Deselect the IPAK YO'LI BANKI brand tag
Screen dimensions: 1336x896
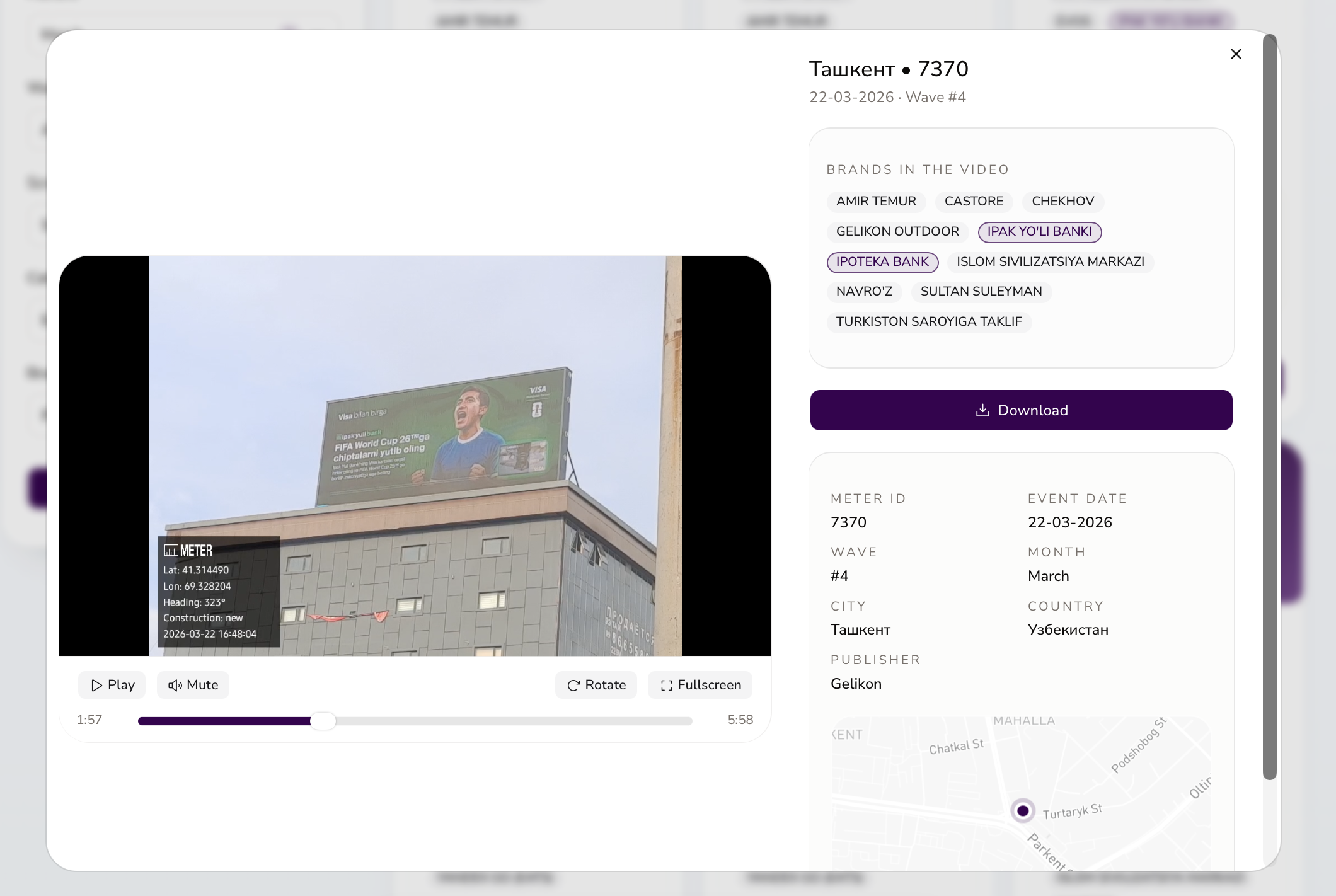point(1039,231)
